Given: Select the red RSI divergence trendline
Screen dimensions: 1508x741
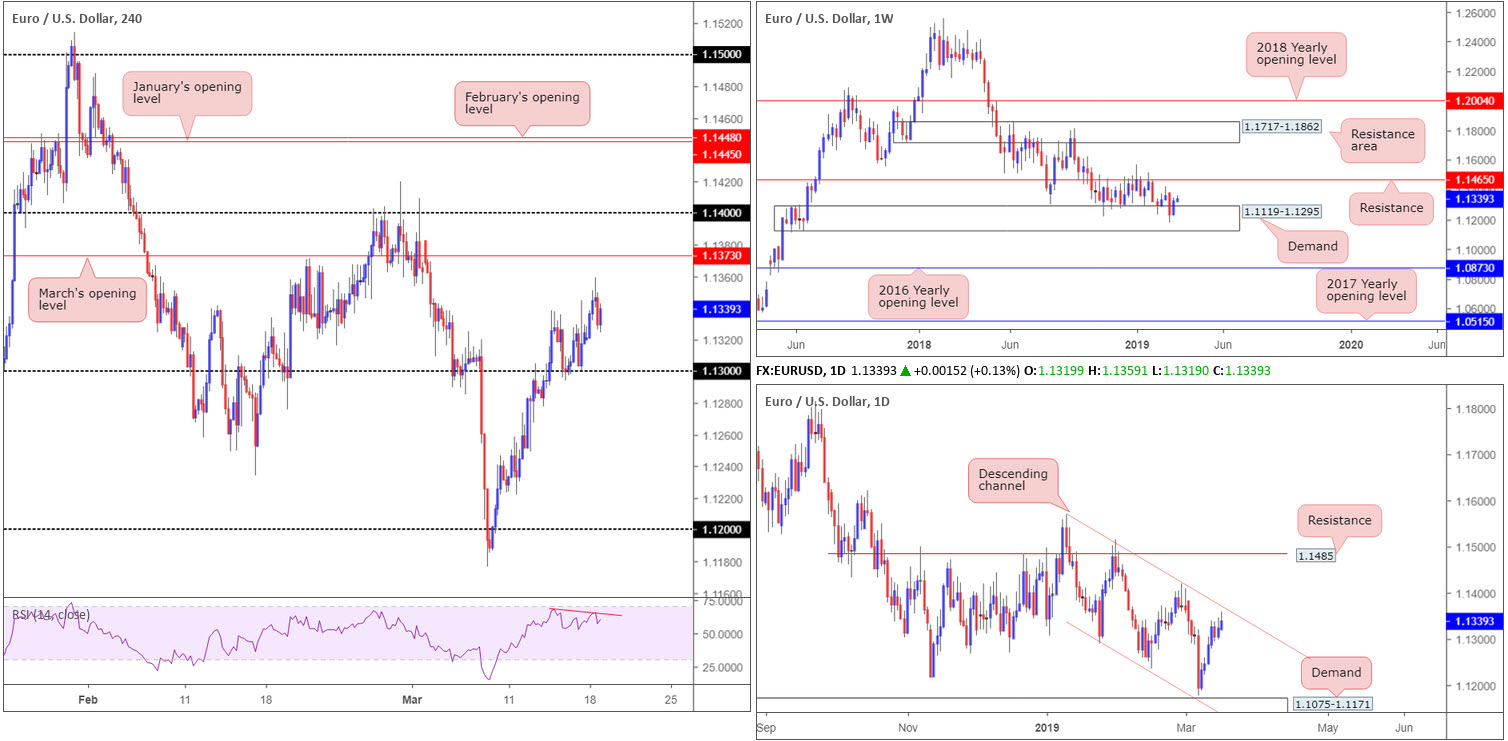Looking at the screenshot, I should tap(585, 611).
